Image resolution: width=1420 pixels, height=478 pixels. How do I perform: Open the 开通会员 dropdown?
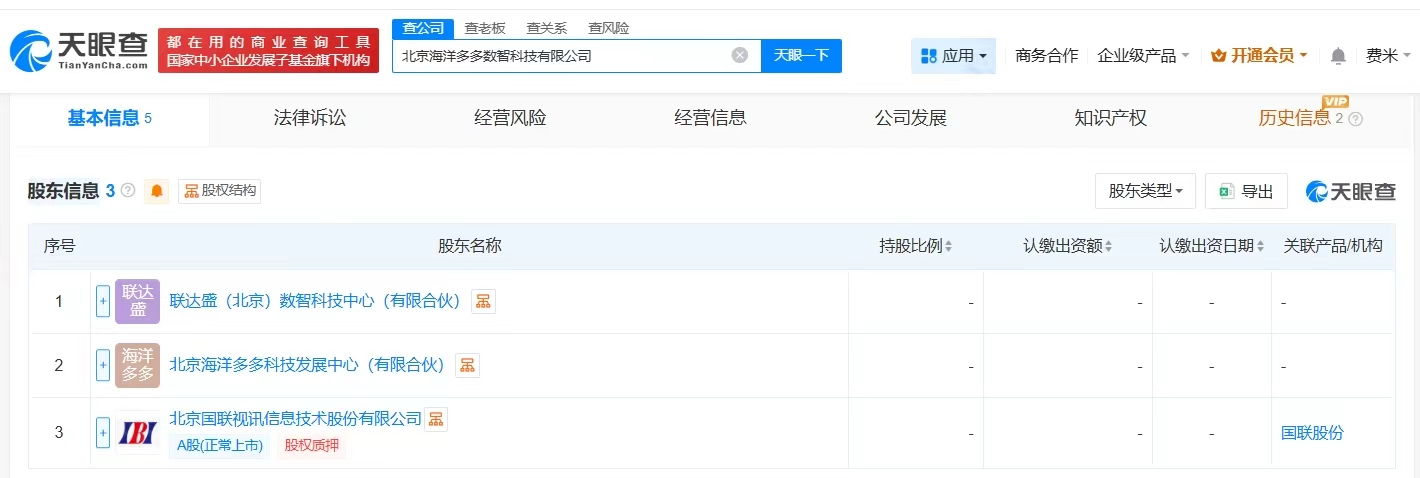tap(1259, 56)
